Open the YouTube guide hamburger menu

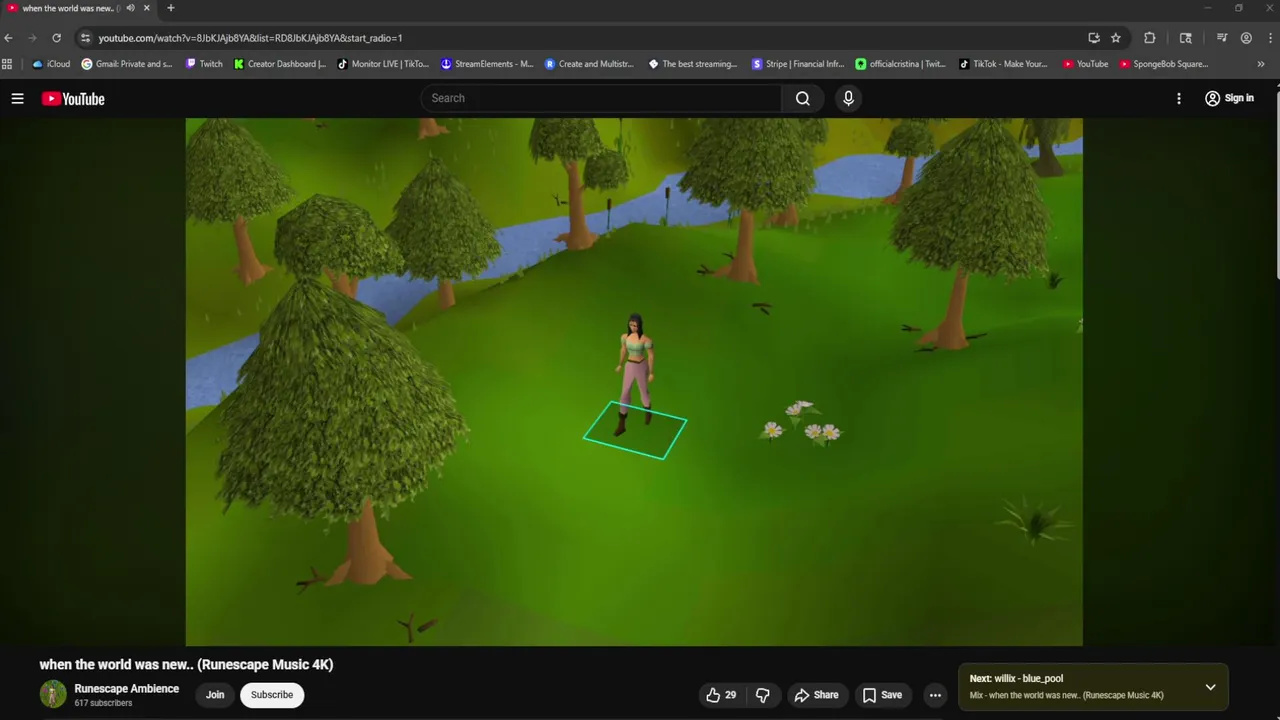click(17, 98)
